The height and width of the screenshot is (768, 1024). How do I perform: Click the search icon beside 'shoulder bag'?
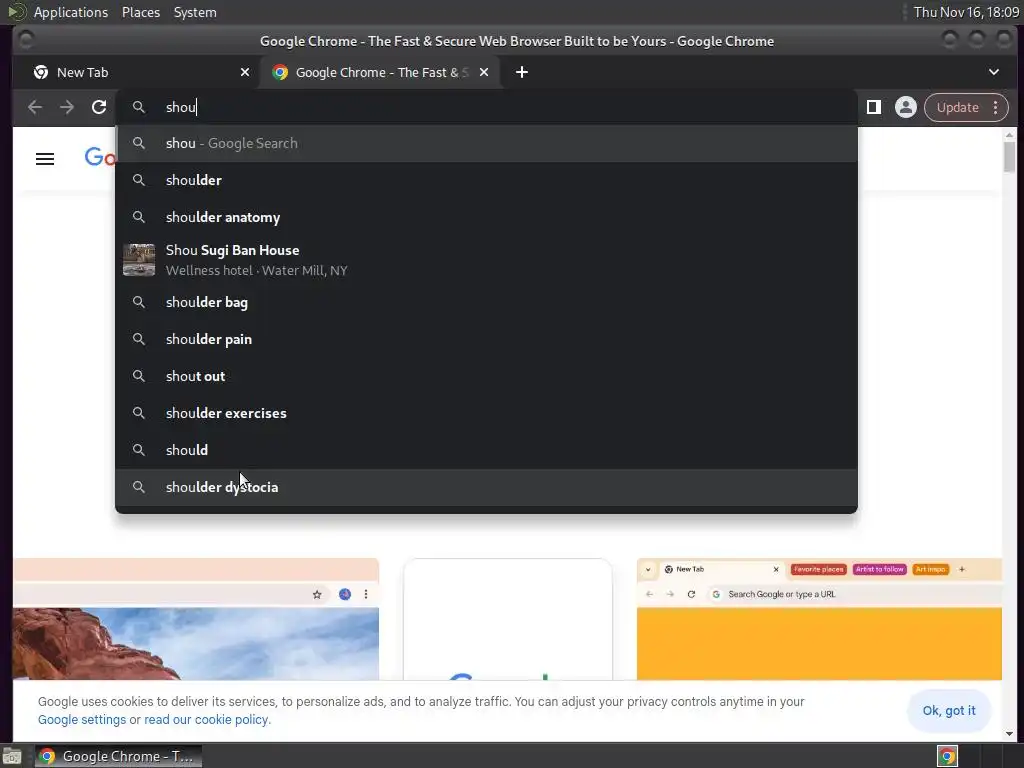click(138, 302)
